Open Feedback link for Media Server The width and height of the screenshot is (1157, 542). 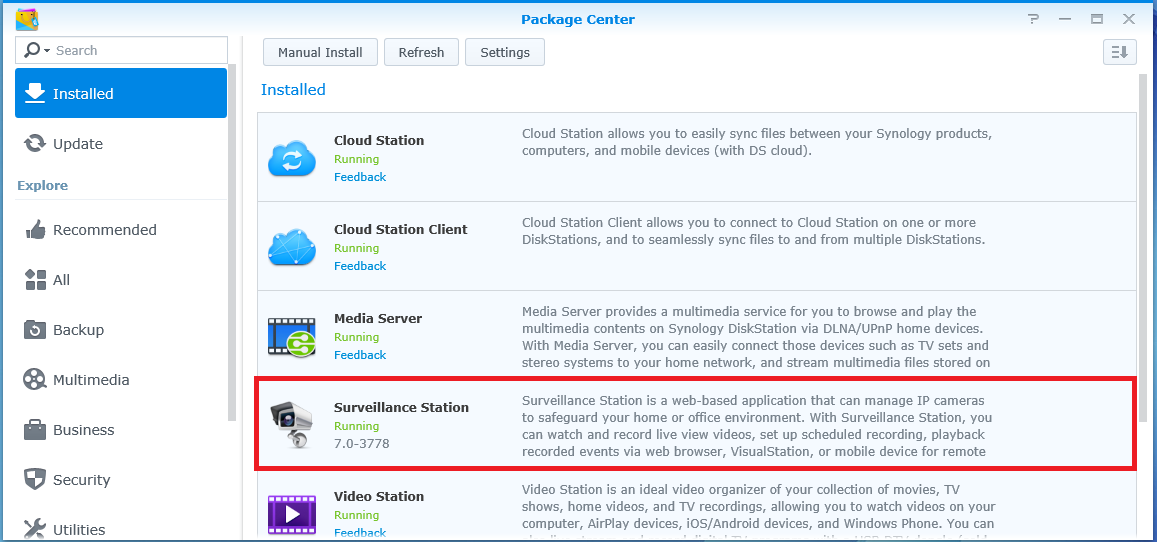360,355
